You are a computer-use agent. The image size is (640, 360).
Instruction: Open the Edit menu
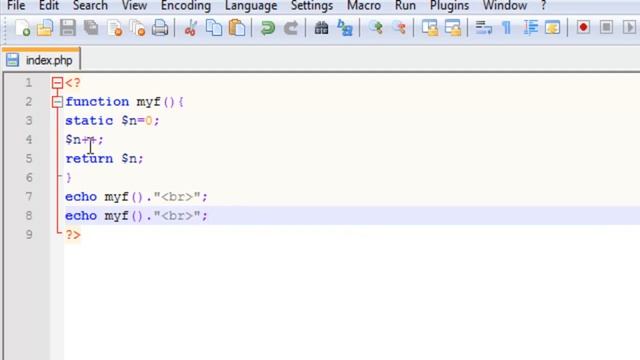[x=49, y=6]
